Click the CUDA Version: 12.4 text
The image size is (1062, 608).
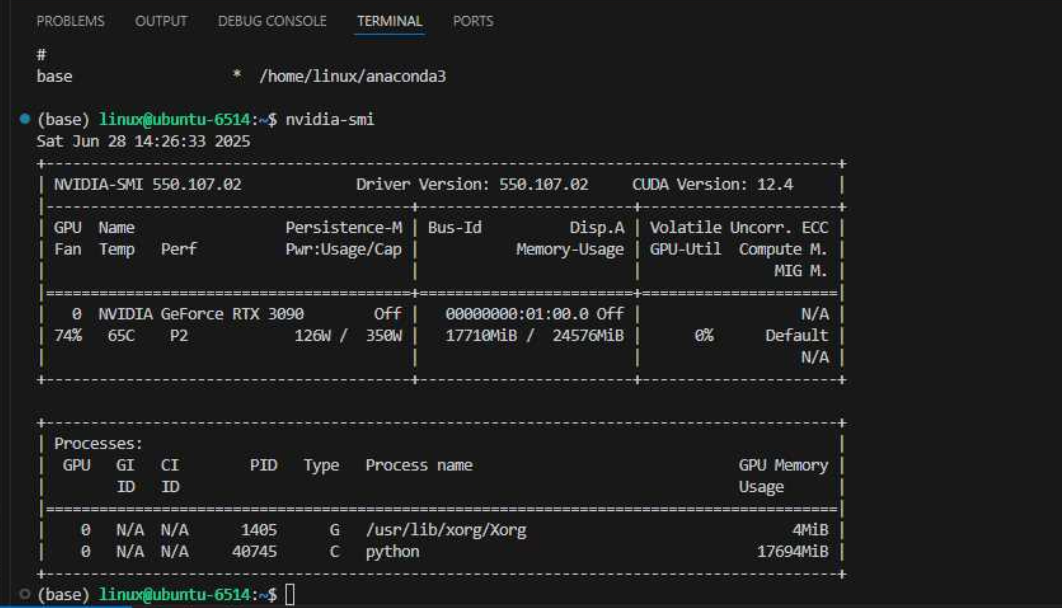tap(712, 185)
